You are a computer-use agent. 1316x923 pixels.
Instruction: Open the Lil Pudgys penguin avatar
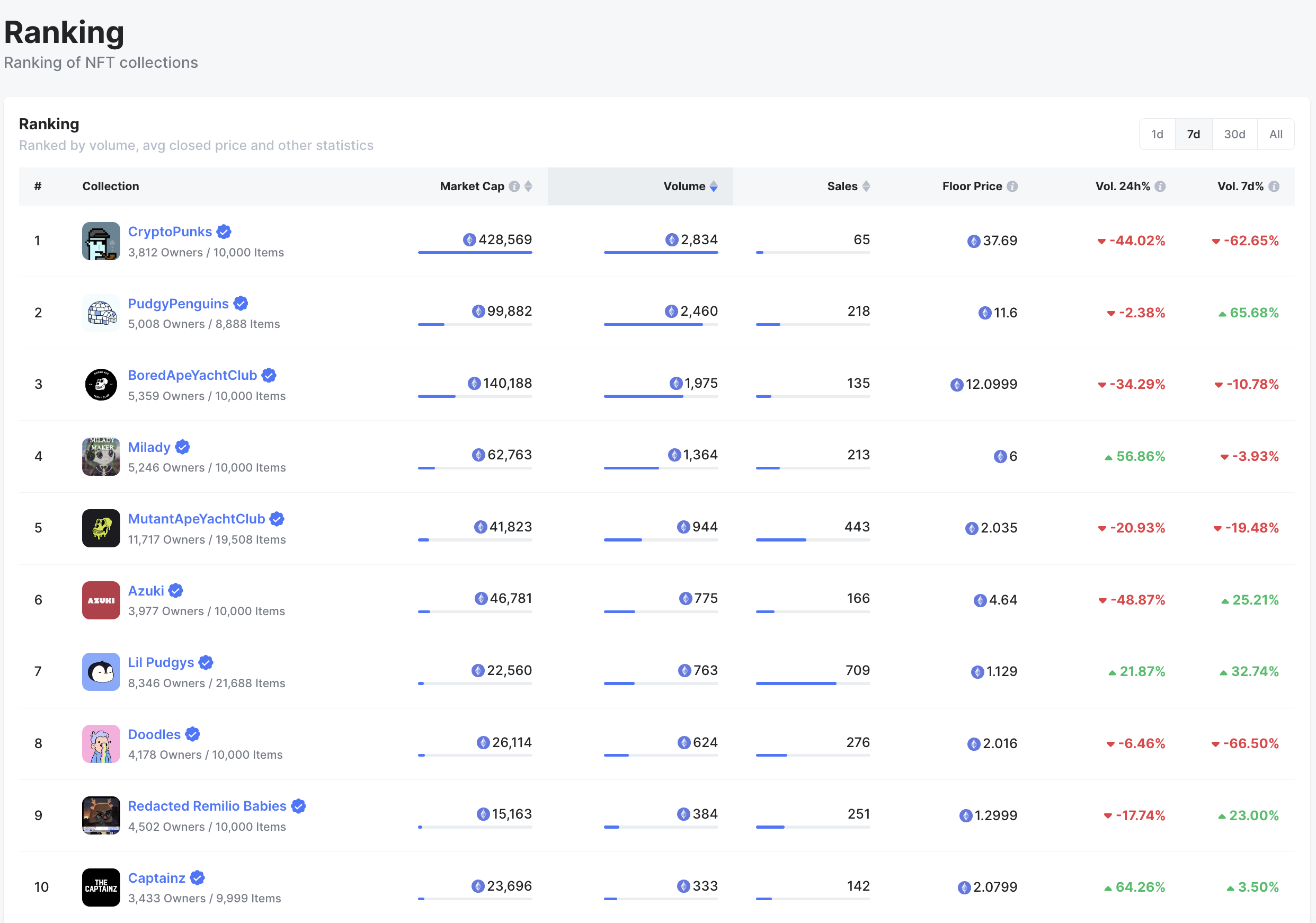(101, 672)
